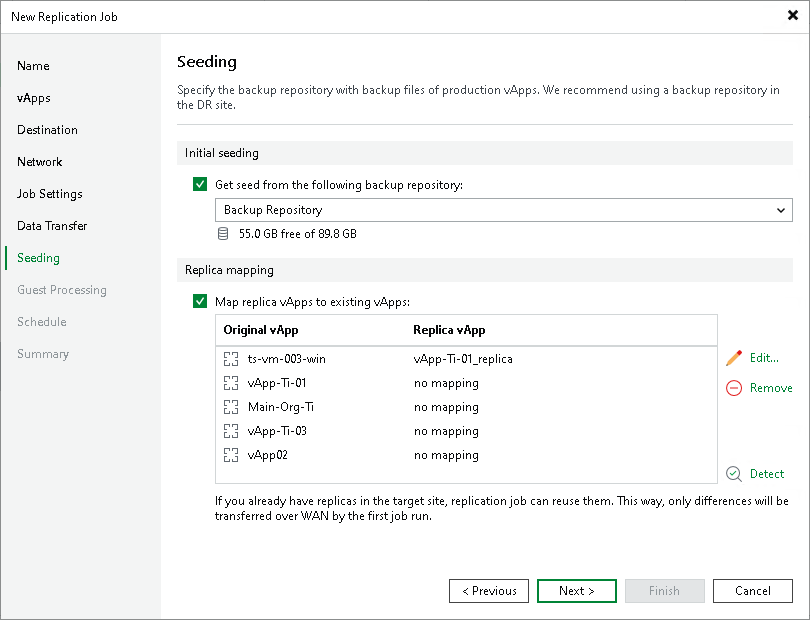Viewport: 810px width, 620px height.
Task: Click the vApp icon beside vApp02
Action: [x=231, y=455]
